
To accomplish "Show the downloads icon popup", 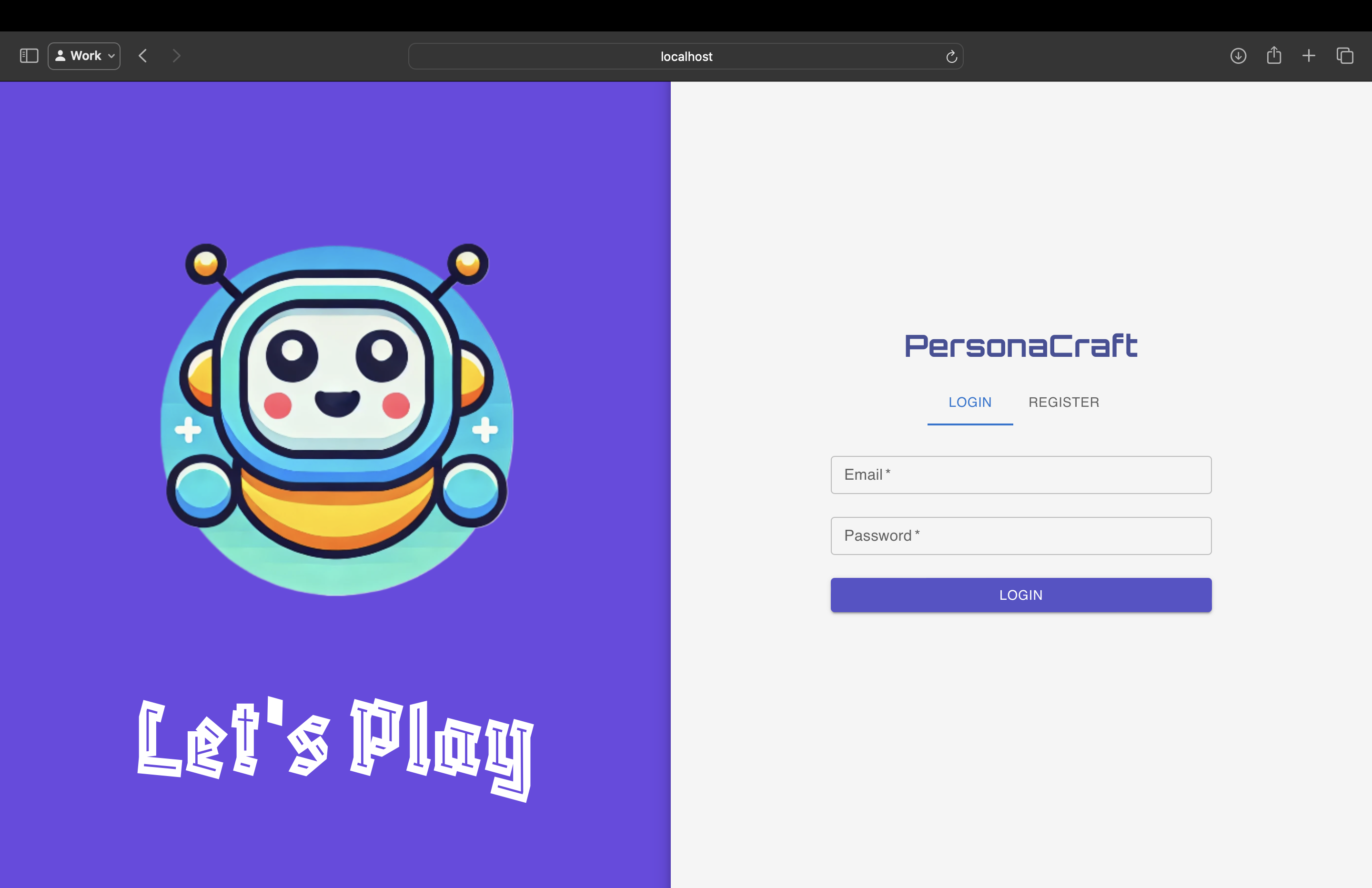I will pyautogui.click(x=1238, y=56).
